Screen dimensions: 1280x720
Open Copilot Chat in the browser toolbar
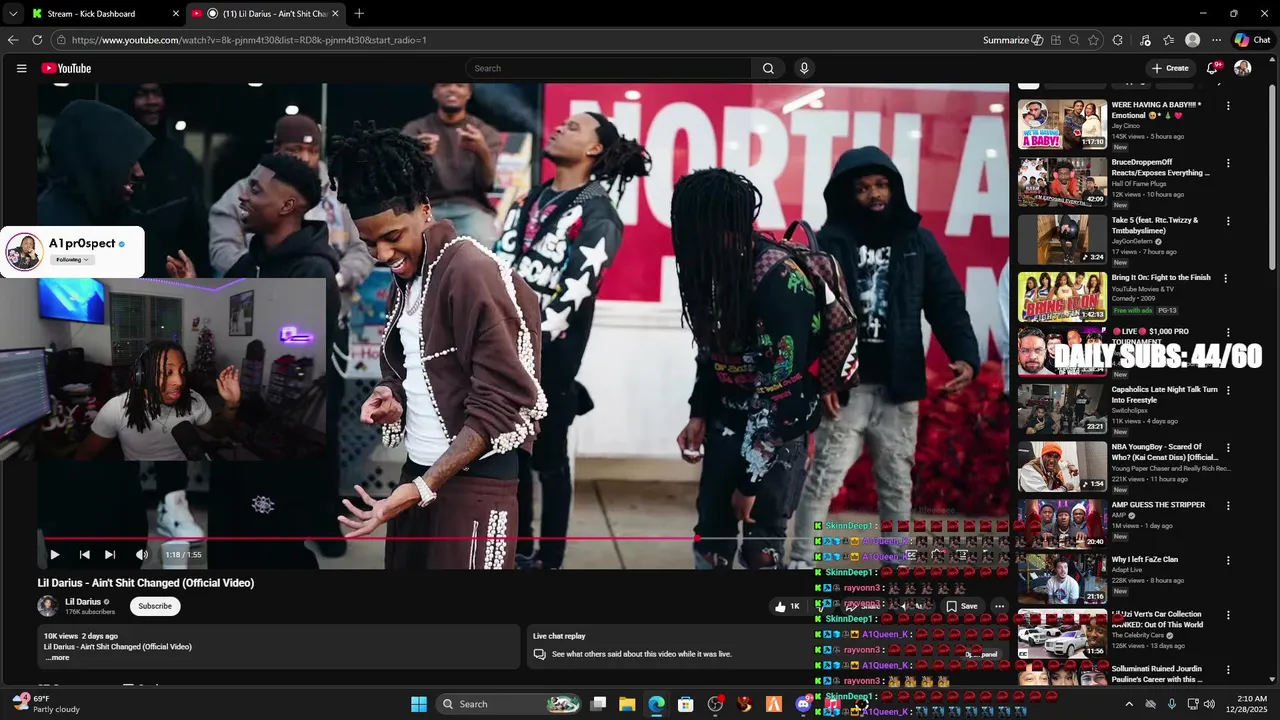click(x=1252, y=40)
